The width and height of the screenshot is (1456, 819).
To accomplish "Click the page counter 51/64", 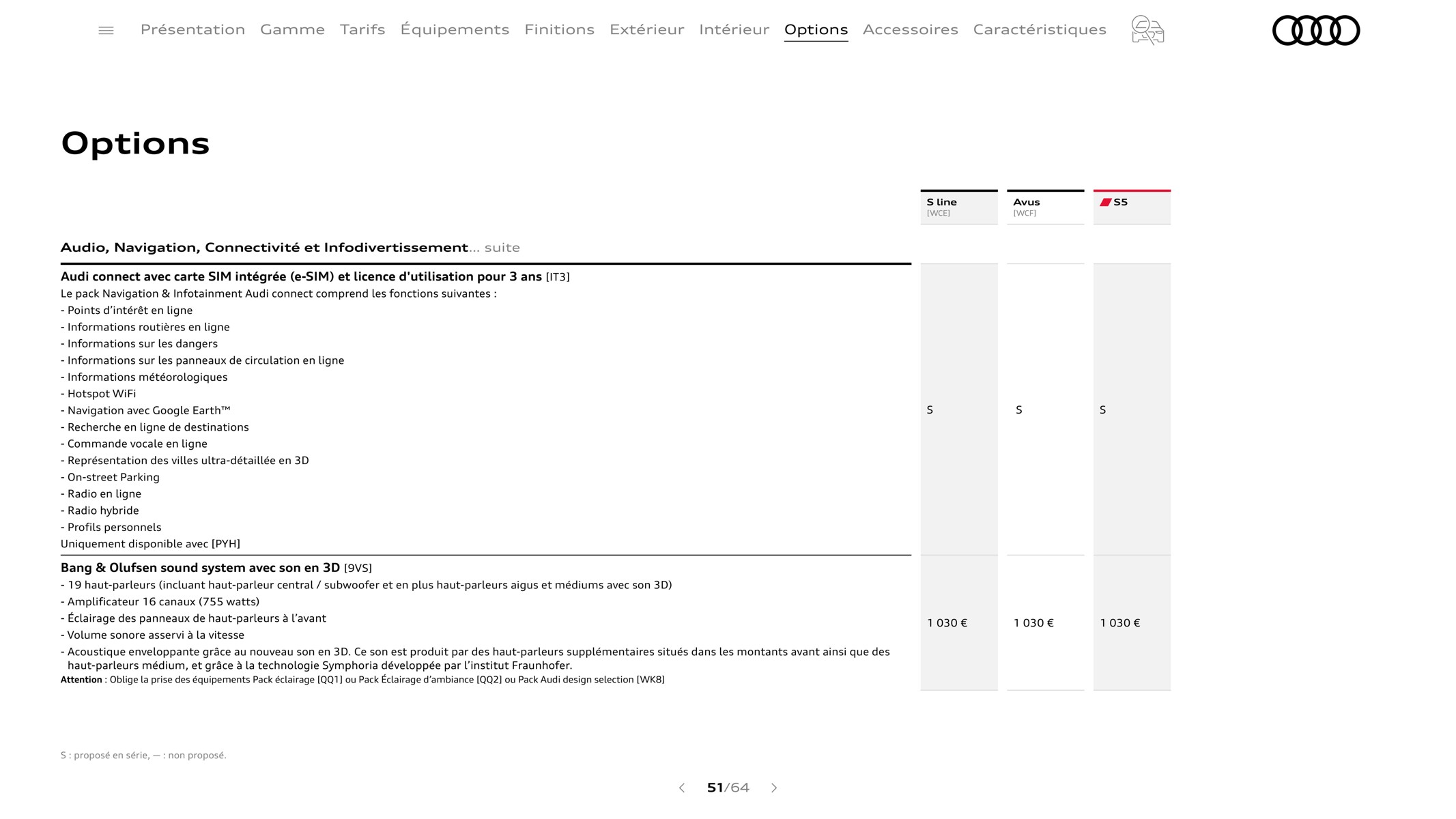I will click(x=728, y=788).
